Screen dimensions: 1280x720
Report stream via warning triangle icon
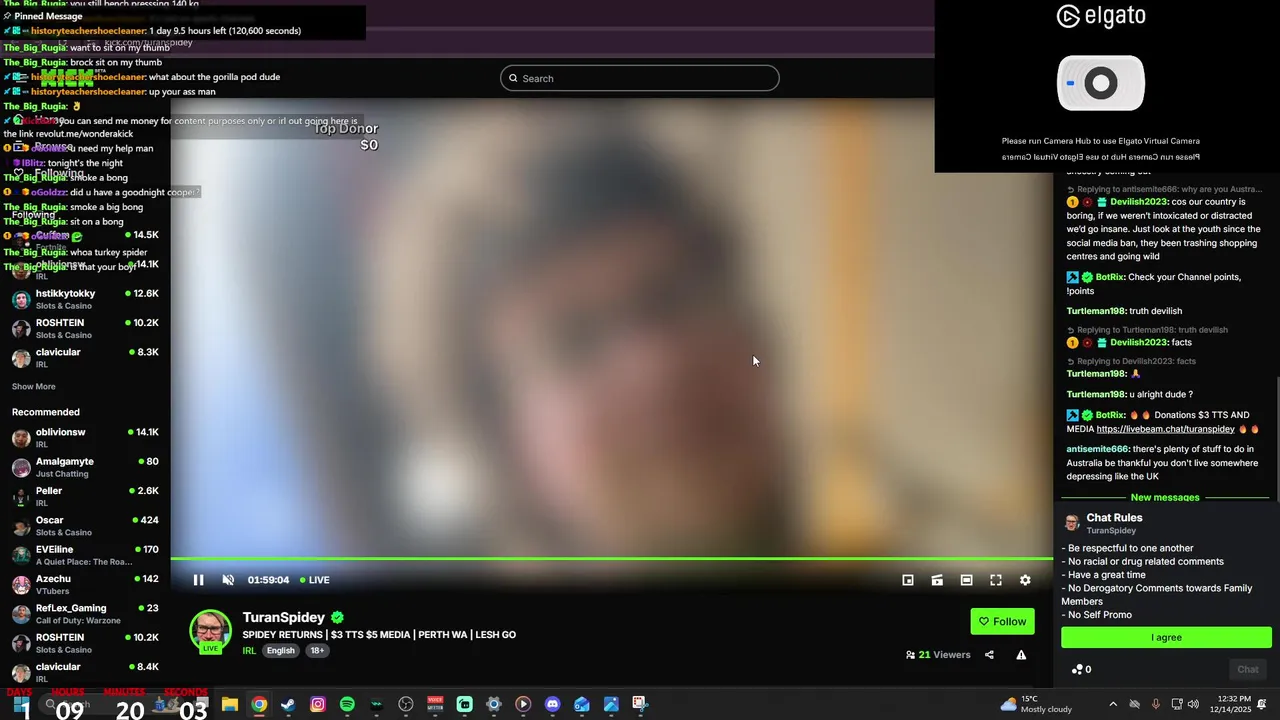[1021, 655]
